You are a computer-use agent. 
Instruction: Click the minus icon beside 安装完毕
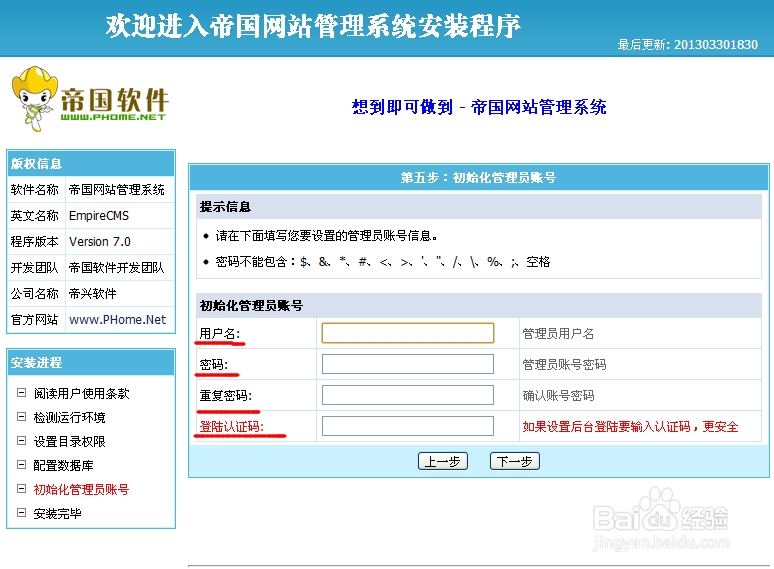pos(21,513)
